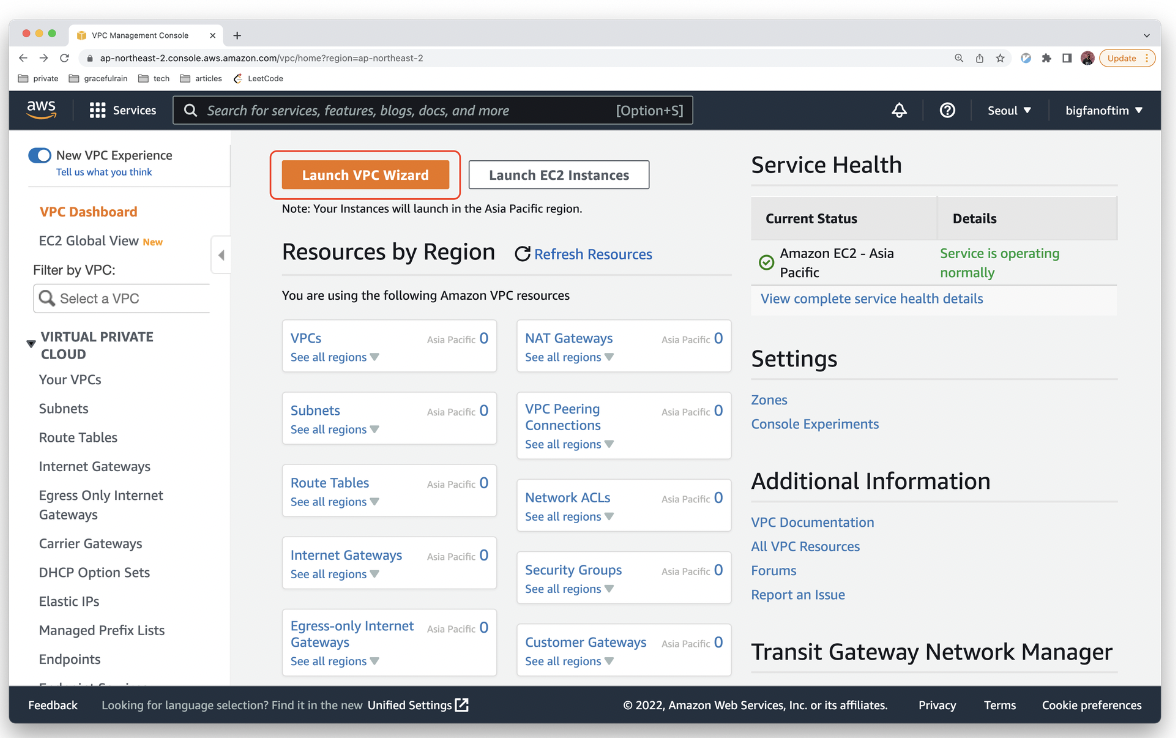Open the help question mark icon
The width and height of the screenshot is (1176, 738).
(947, 110)
